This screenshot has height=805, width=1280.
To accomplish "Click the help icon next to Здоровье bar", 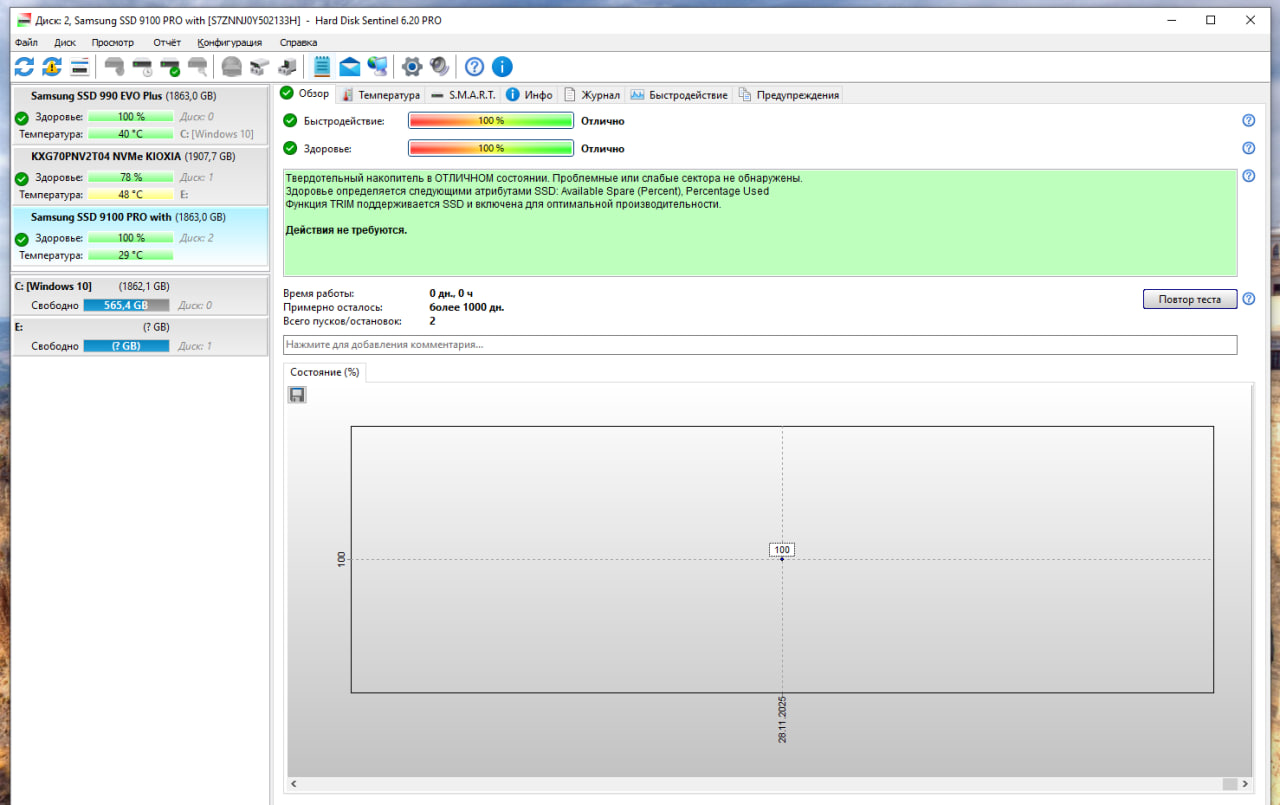I will (1249, 148).
